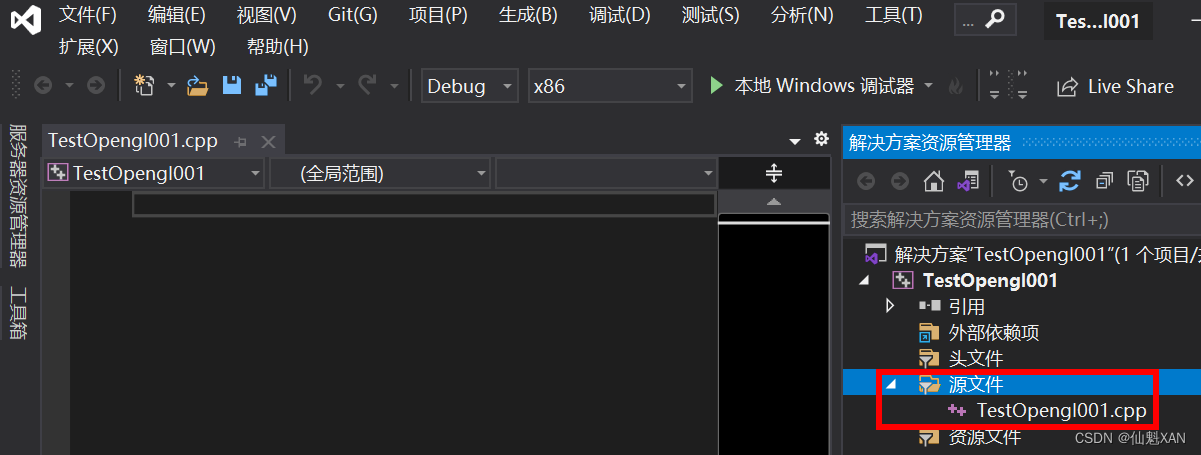The image size is (1201, 455).
Task: Toggle the split editor window handle
Action: point(774,173)
